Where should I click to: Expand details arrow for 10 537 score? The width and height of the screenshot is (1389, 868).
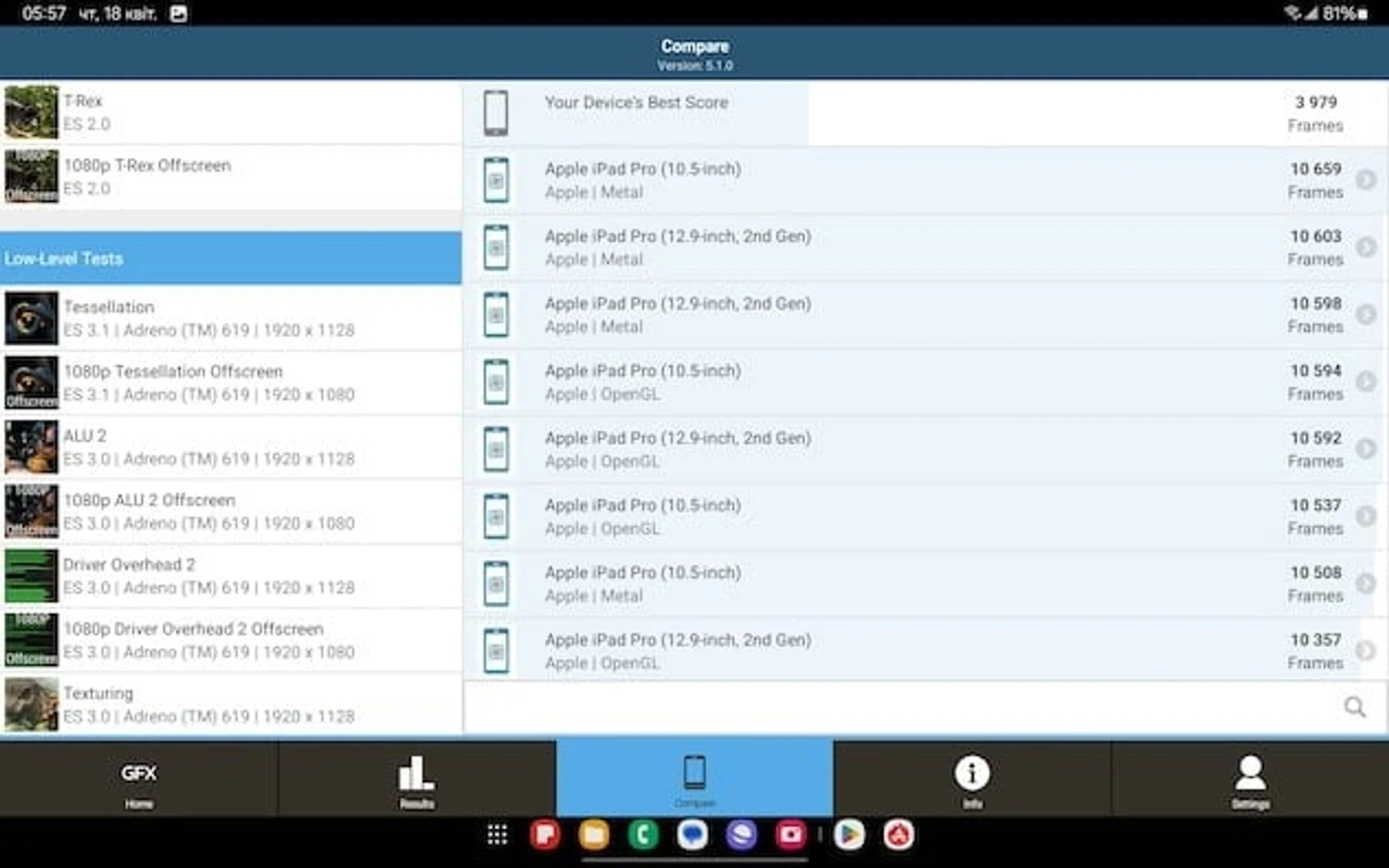(x=1365, y=516)
